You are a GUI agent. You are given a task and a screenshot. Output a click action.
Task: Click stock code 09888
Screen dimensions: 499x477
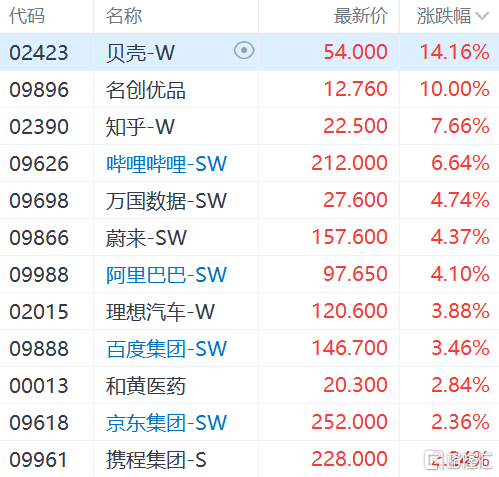click(39, 349)
